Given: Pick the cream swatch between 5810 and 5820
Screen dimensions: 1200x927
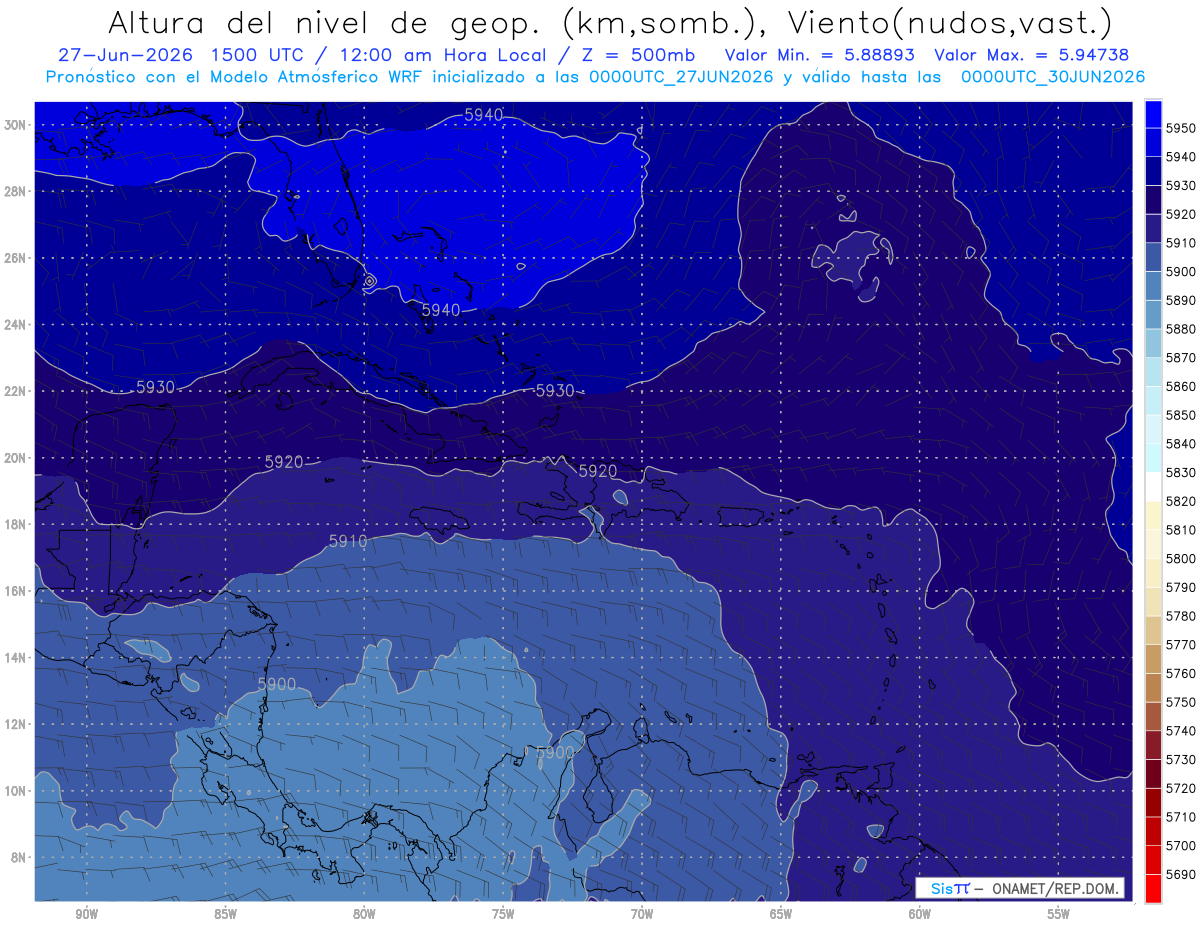Looking at the screenshot, I should pyautogui.click(x=1153, y=515).
